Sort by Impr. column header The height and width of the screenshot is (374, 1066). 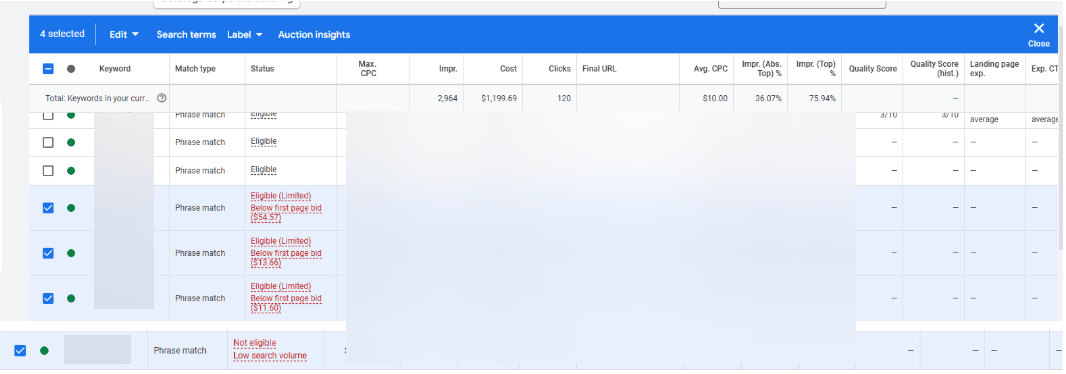point(448,69)
